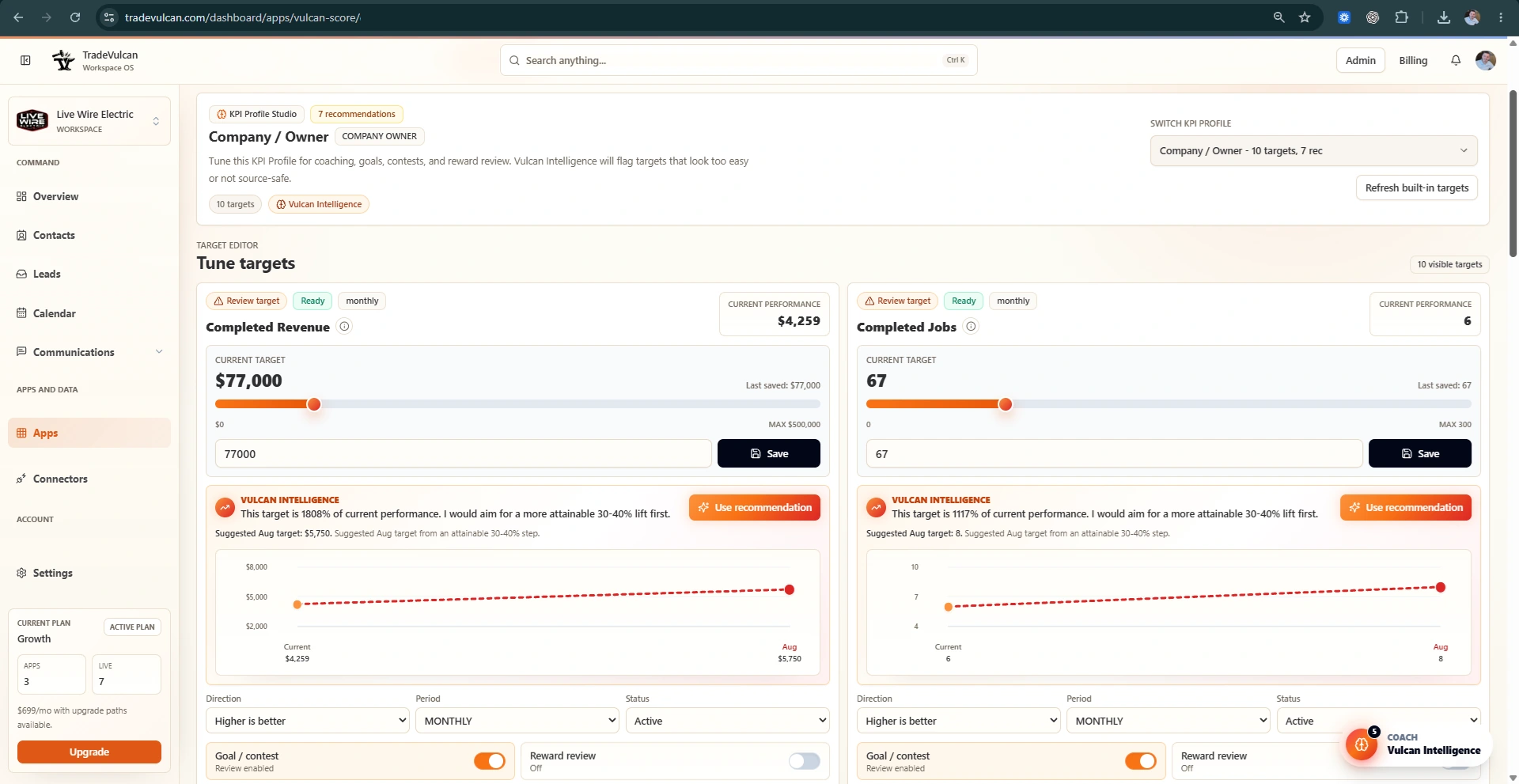
Task: Save the Completed Jobs target
Action: [x=1420, y=453]
